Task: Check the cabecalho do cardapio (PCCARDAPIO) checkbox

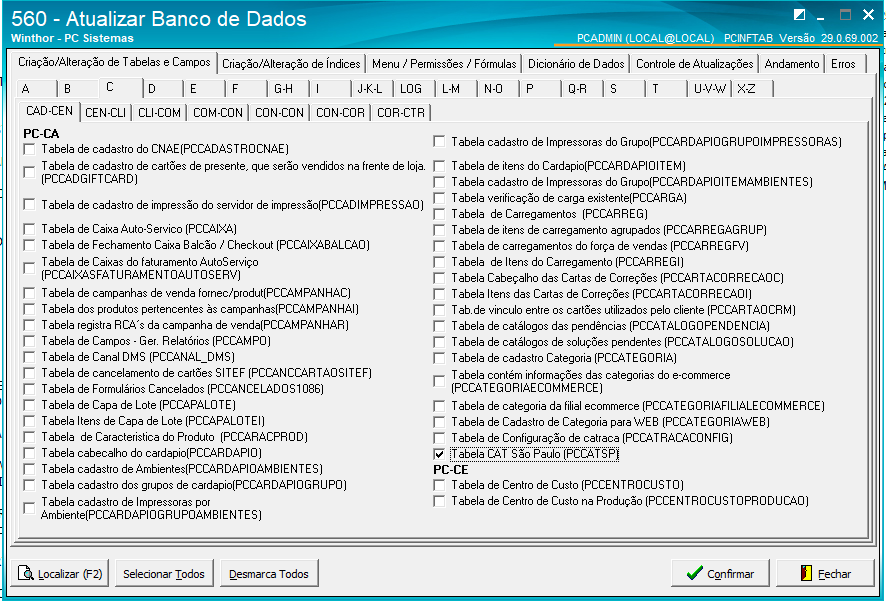Action: [x=29, y=453]
